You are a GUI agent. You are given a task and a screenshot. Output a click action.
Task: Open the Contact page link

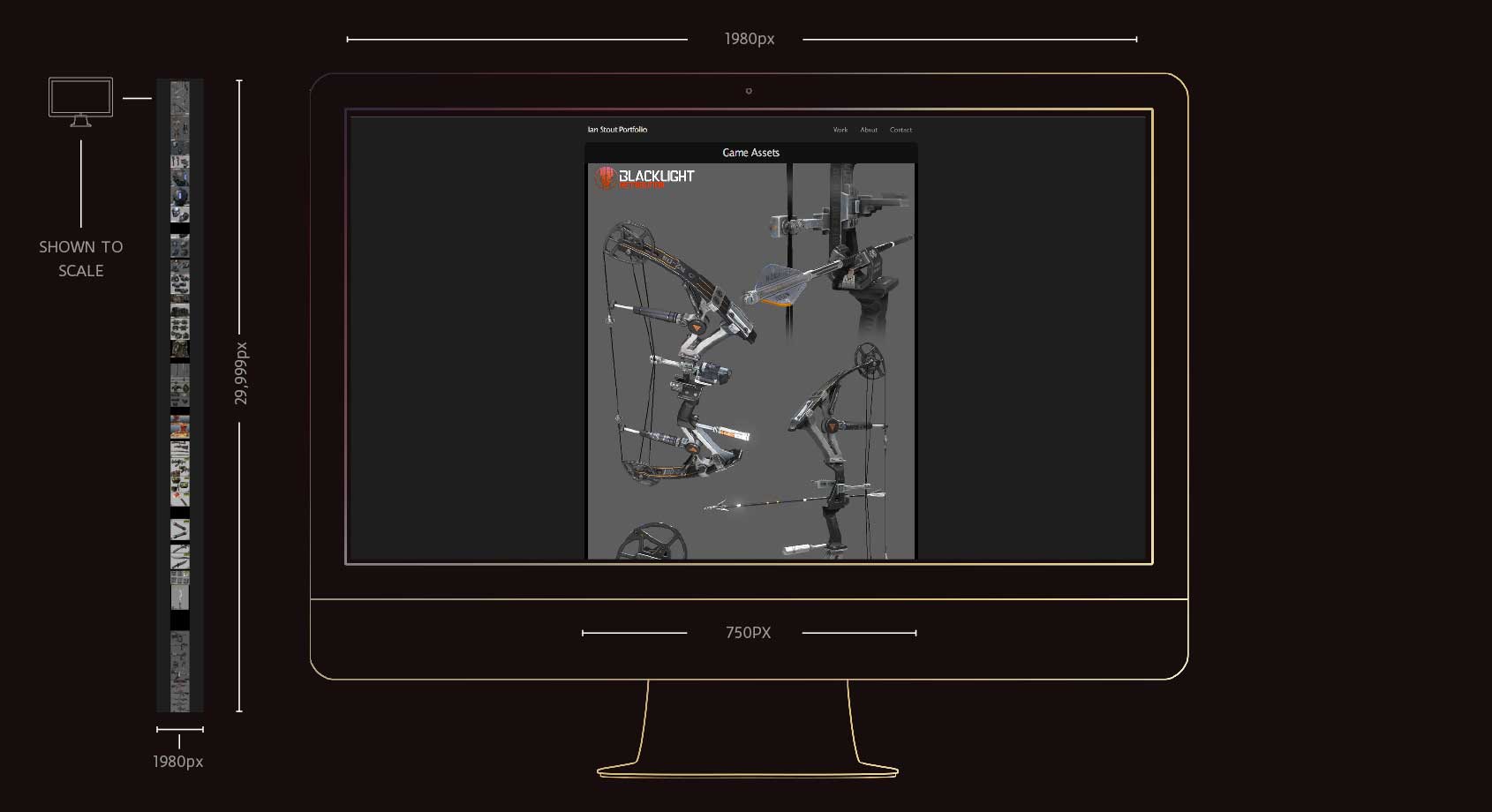[x=900, y=130]
